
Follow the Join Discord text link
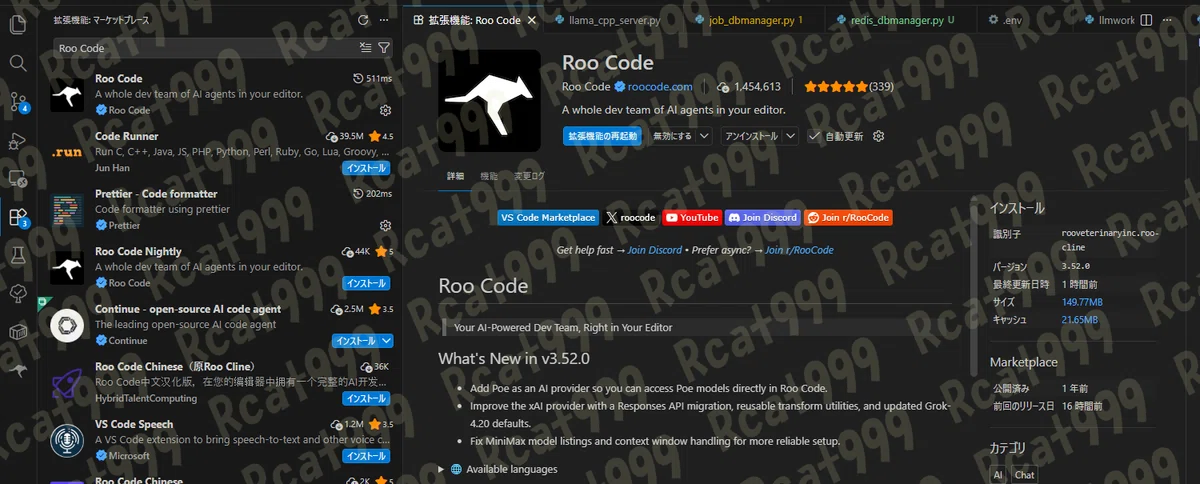tap(654, 250)
